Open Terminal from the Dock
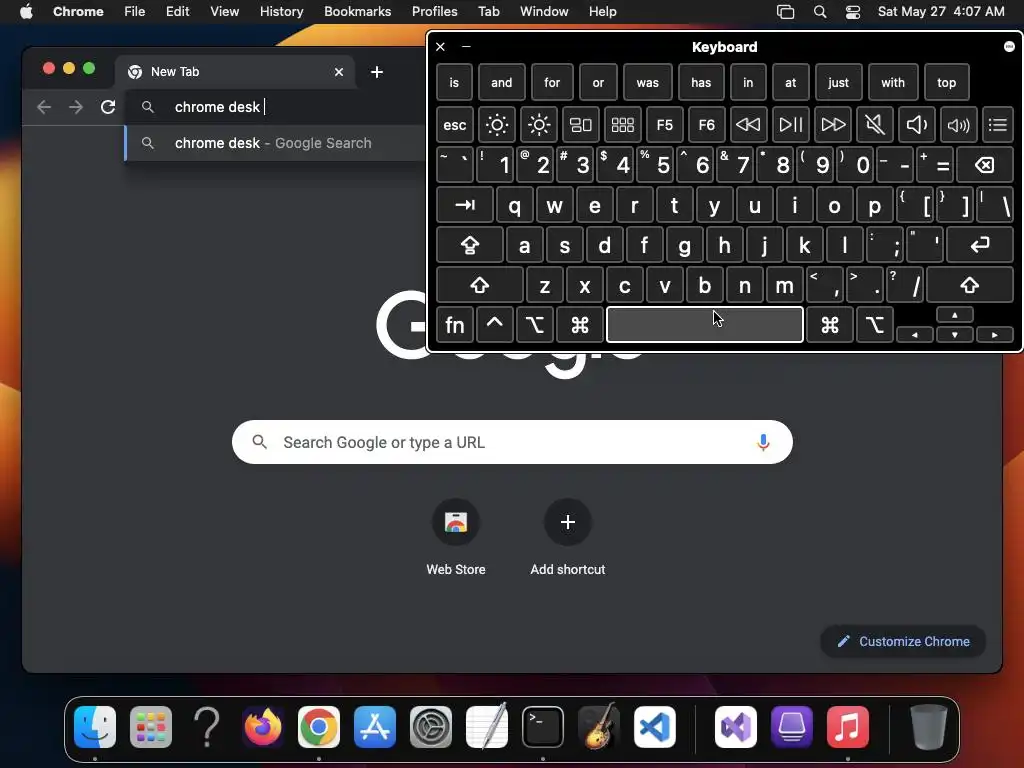The image size is (1024, 768). [x=543, y=726]
